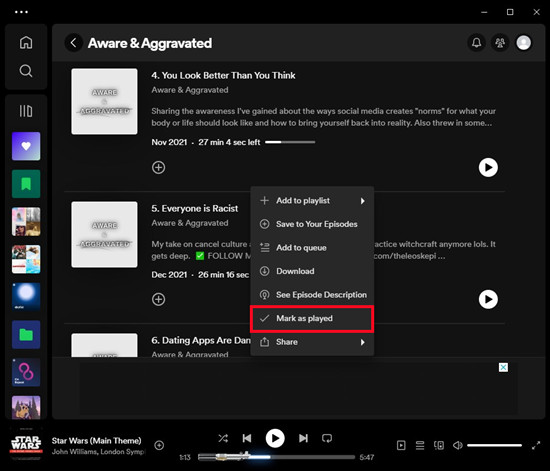
Task: Play episode 5 Everyone is Racist
Action: tap(488, 299)
